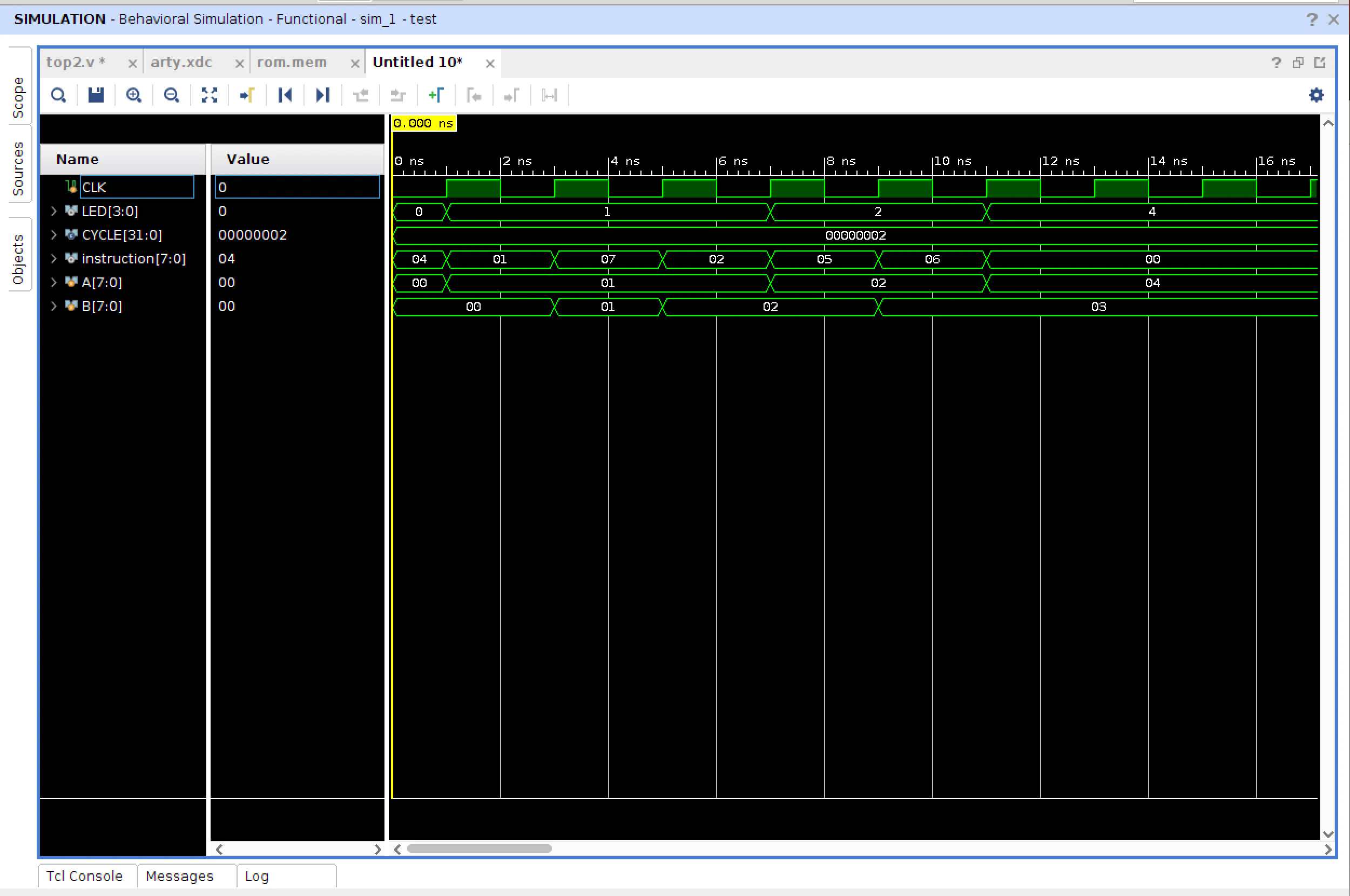Go to next marker
Image resolution: width=1350 pixels, height=896 pixels.
tap(511, 95)
